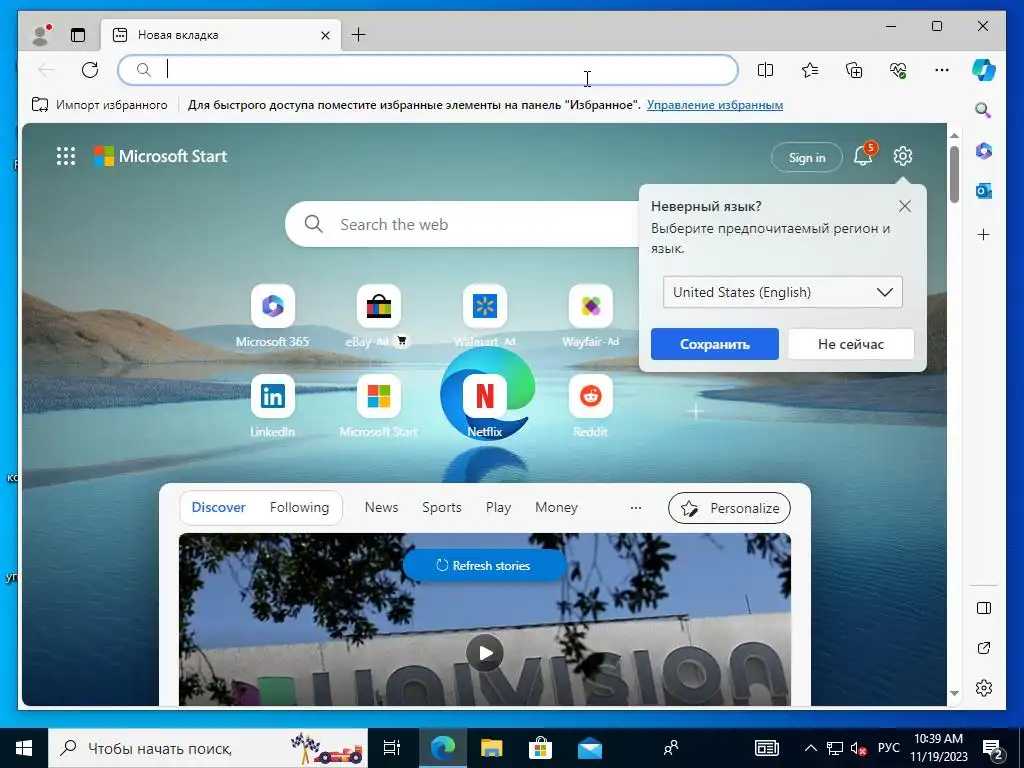
Task: Click the Не сейчас button
Action: coord(850,344)
